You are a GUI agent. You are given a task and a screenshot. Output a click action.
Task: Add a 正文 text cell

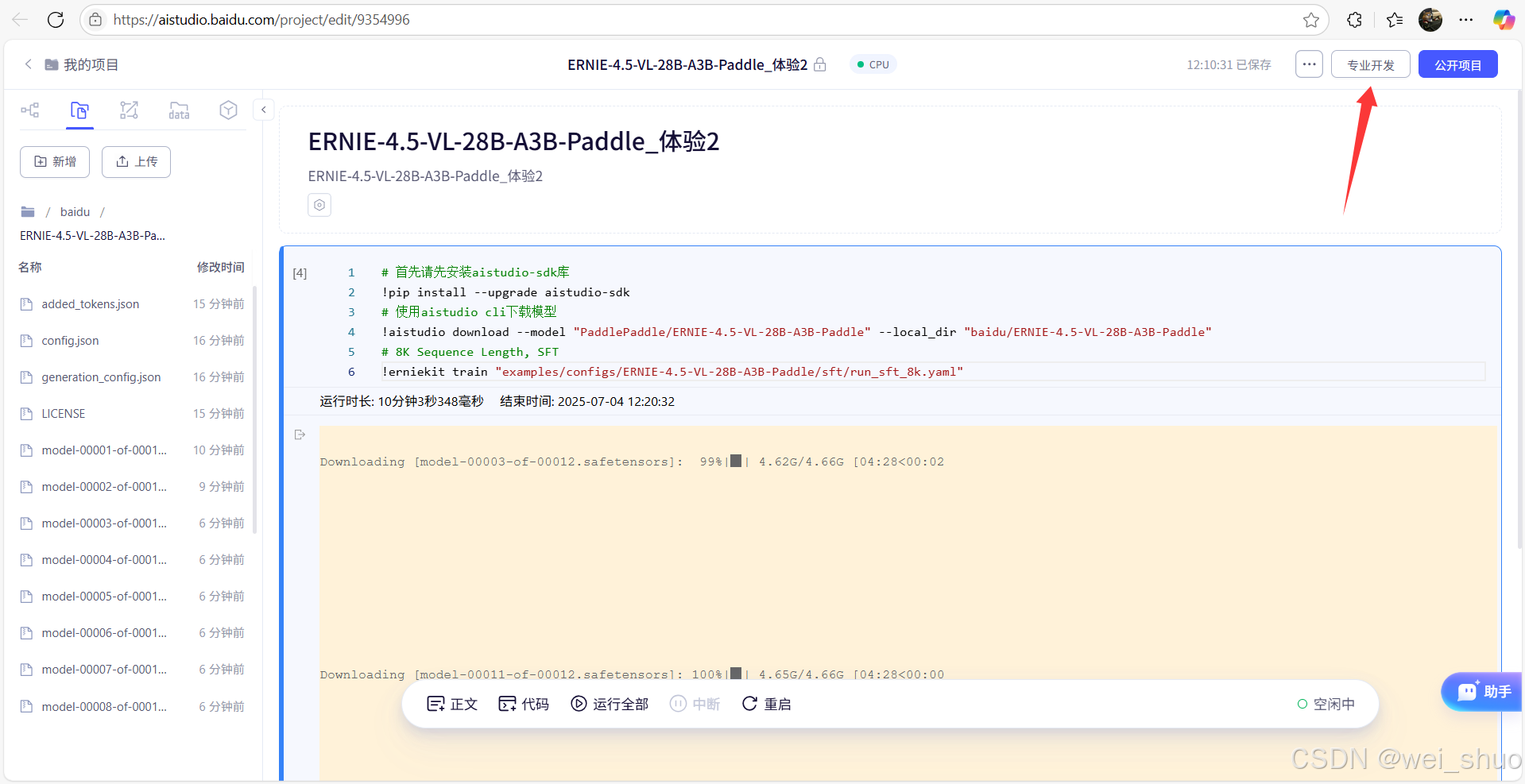452,704
